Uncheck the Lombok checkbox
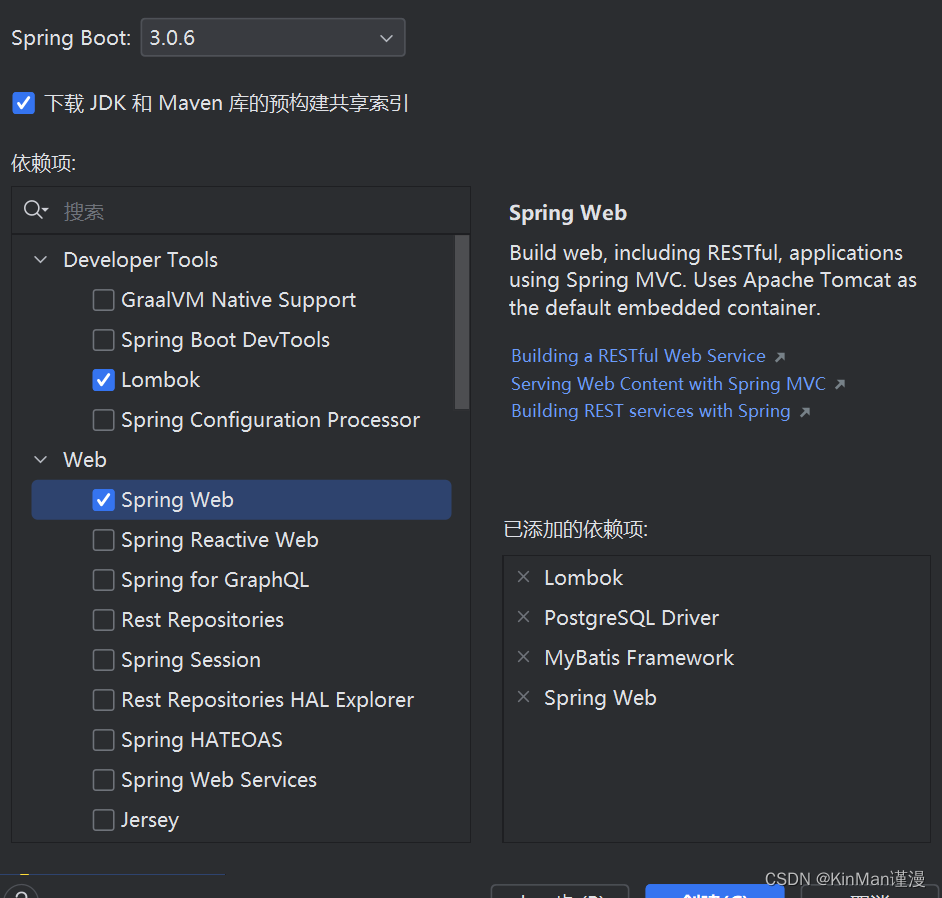 (x=103, y=380)
